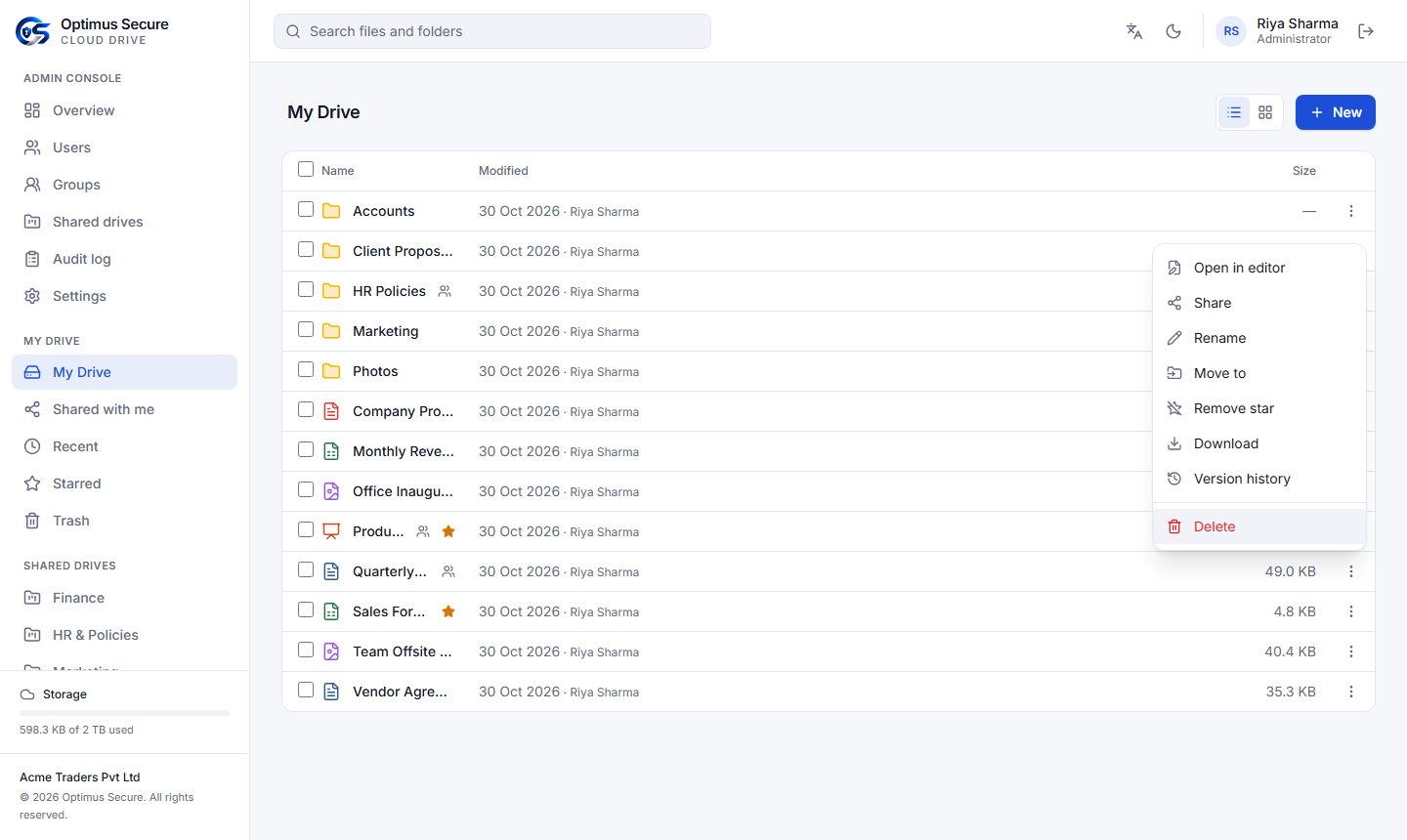Open more options for Vendor Agre... row
1407x840 pixels.
(1351, 692)
